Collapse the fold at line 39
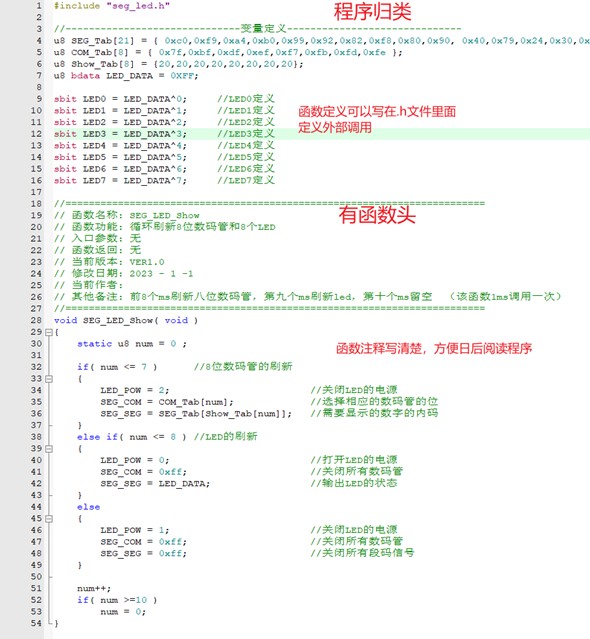 coord(48,449)
